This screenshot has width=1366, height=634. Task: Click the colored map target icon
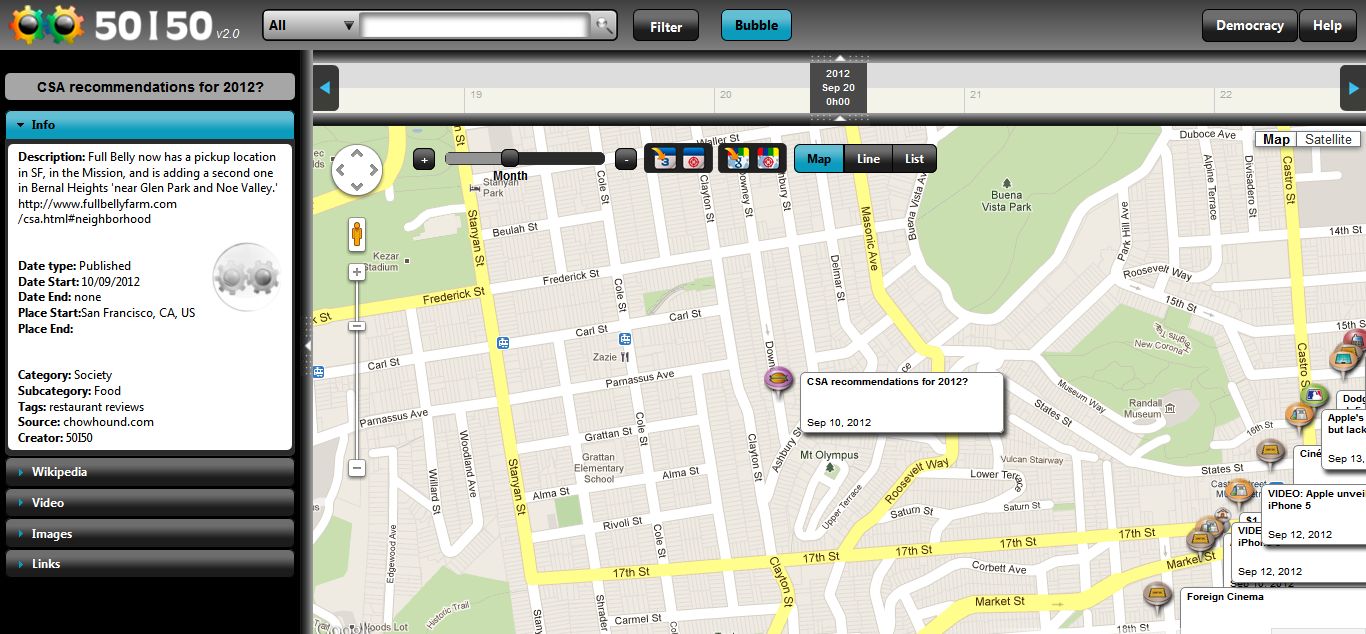coord(766,158)
